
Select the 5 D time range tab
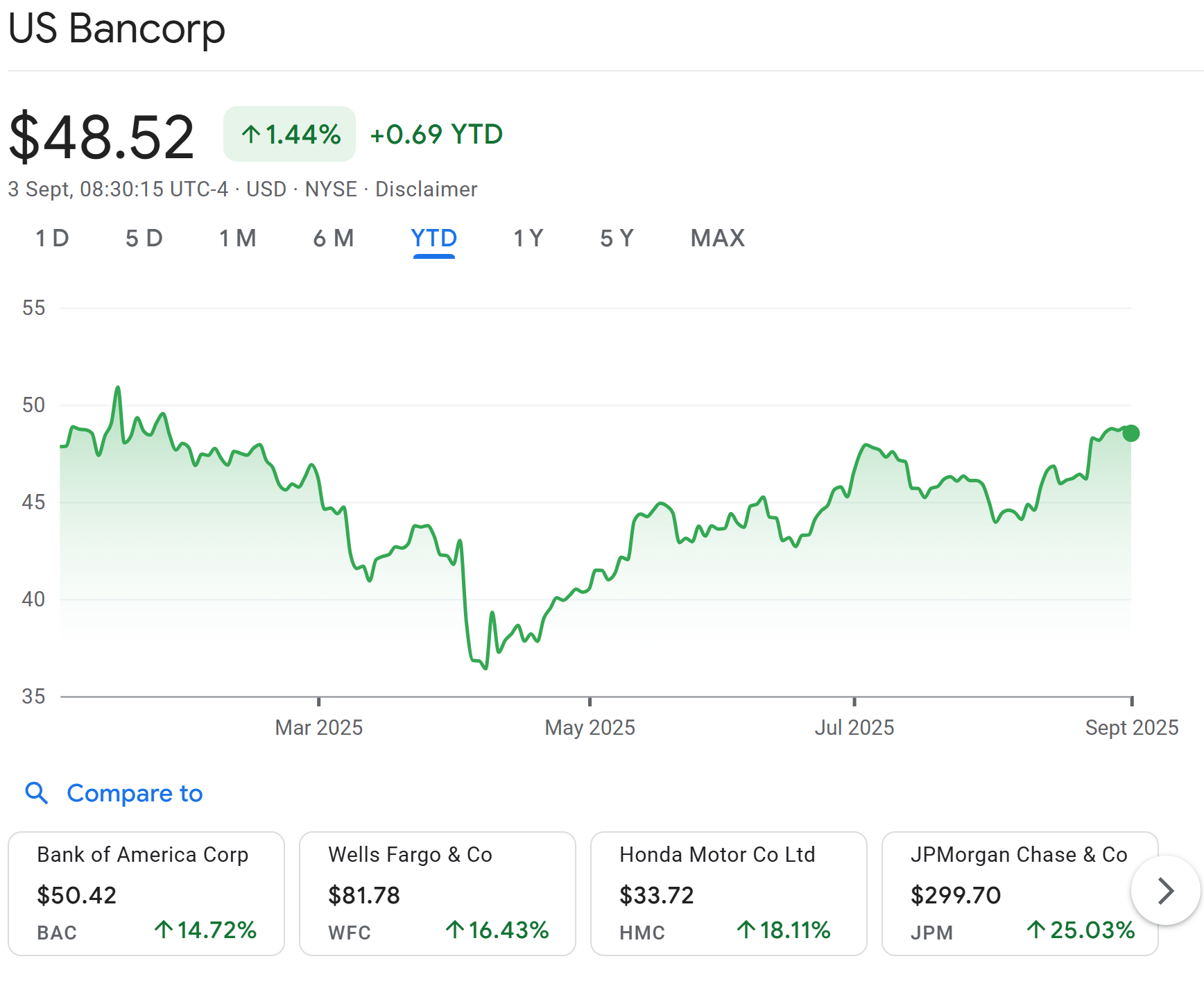click(x=144, y=239)
